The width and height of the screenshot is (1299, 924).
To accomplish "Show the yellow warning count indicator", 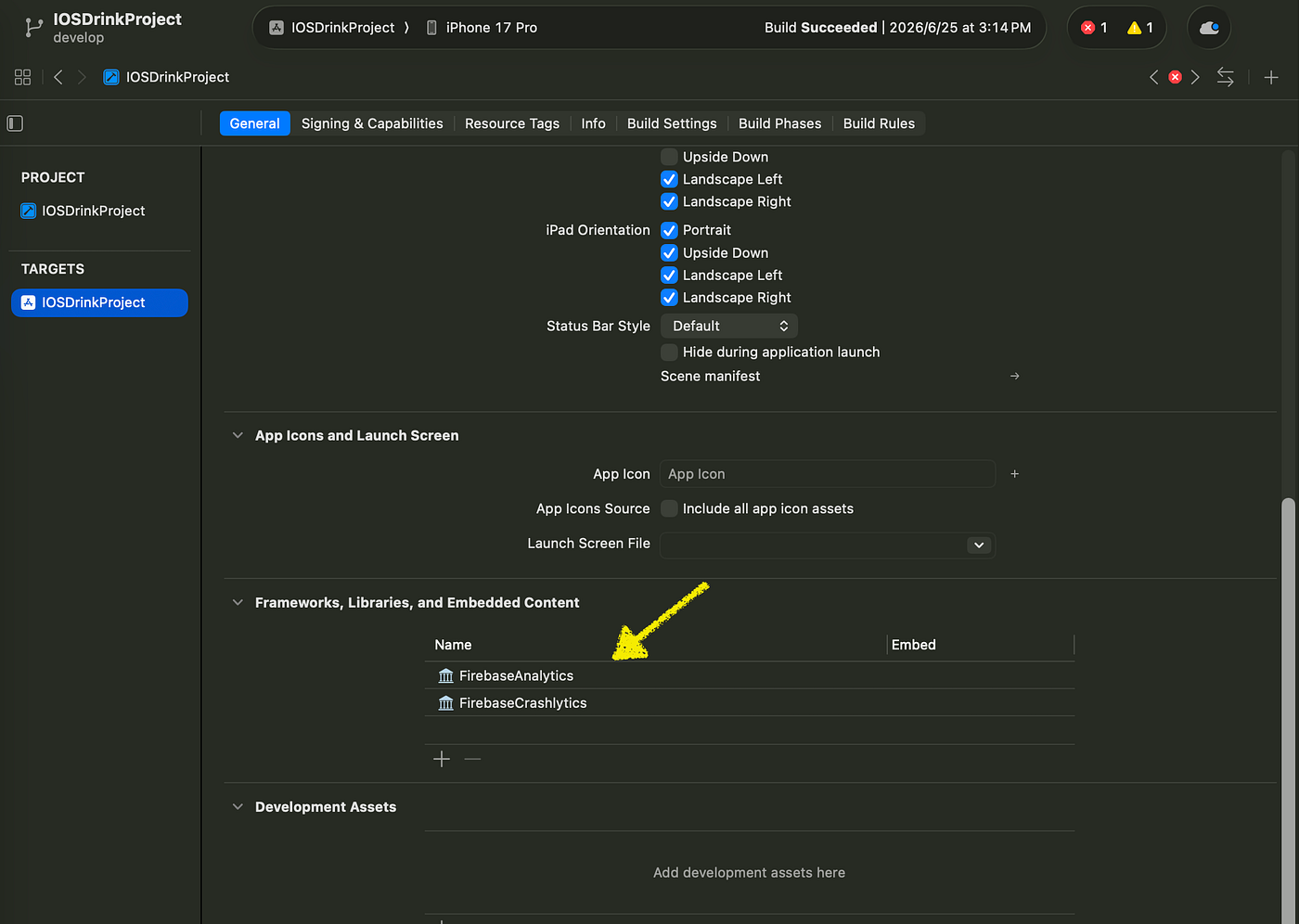I will 1140,28.
